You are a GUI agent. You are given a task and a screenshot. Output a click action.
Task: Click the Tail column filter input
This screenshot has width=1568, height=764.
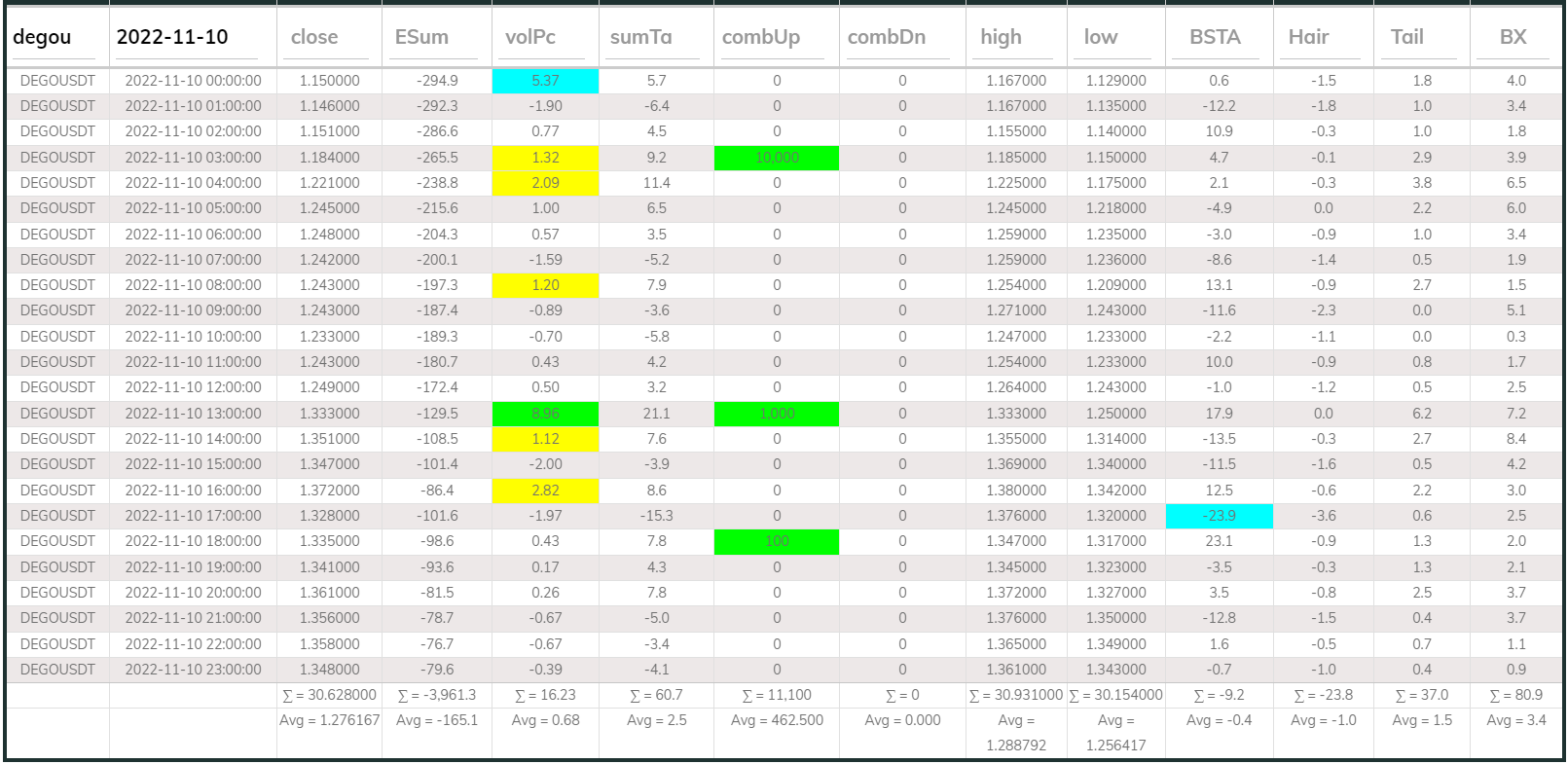1421,37
